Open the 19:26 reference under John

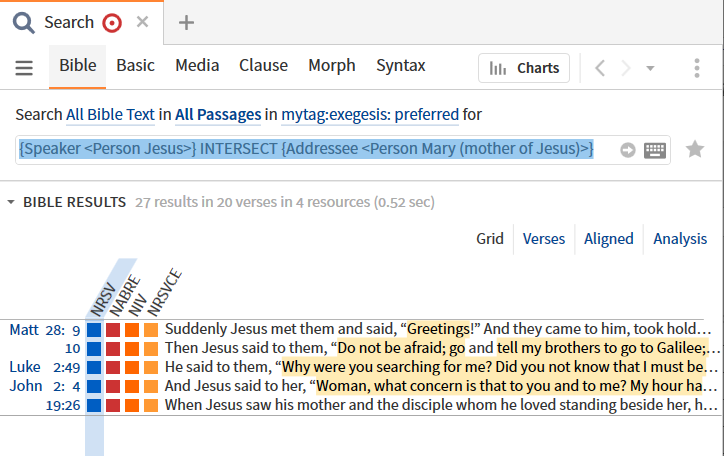pyautogui.click(x=63, y=406)
